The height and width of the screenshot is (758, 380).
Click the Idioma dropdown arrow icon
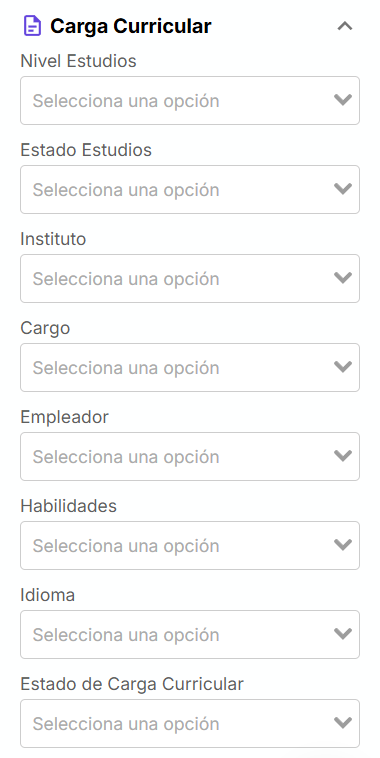click(343, 634)
